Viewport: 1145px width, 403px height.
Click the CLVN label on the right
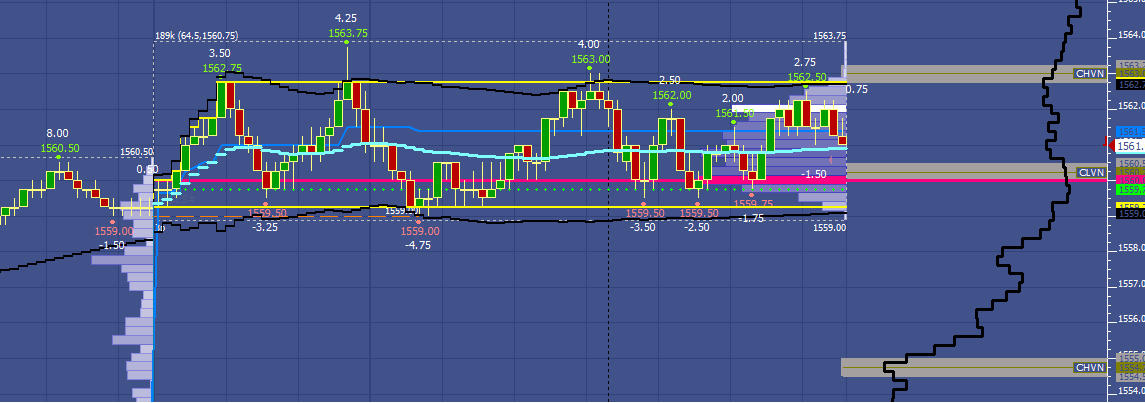pyautogui.click(x=1089, y=173)
